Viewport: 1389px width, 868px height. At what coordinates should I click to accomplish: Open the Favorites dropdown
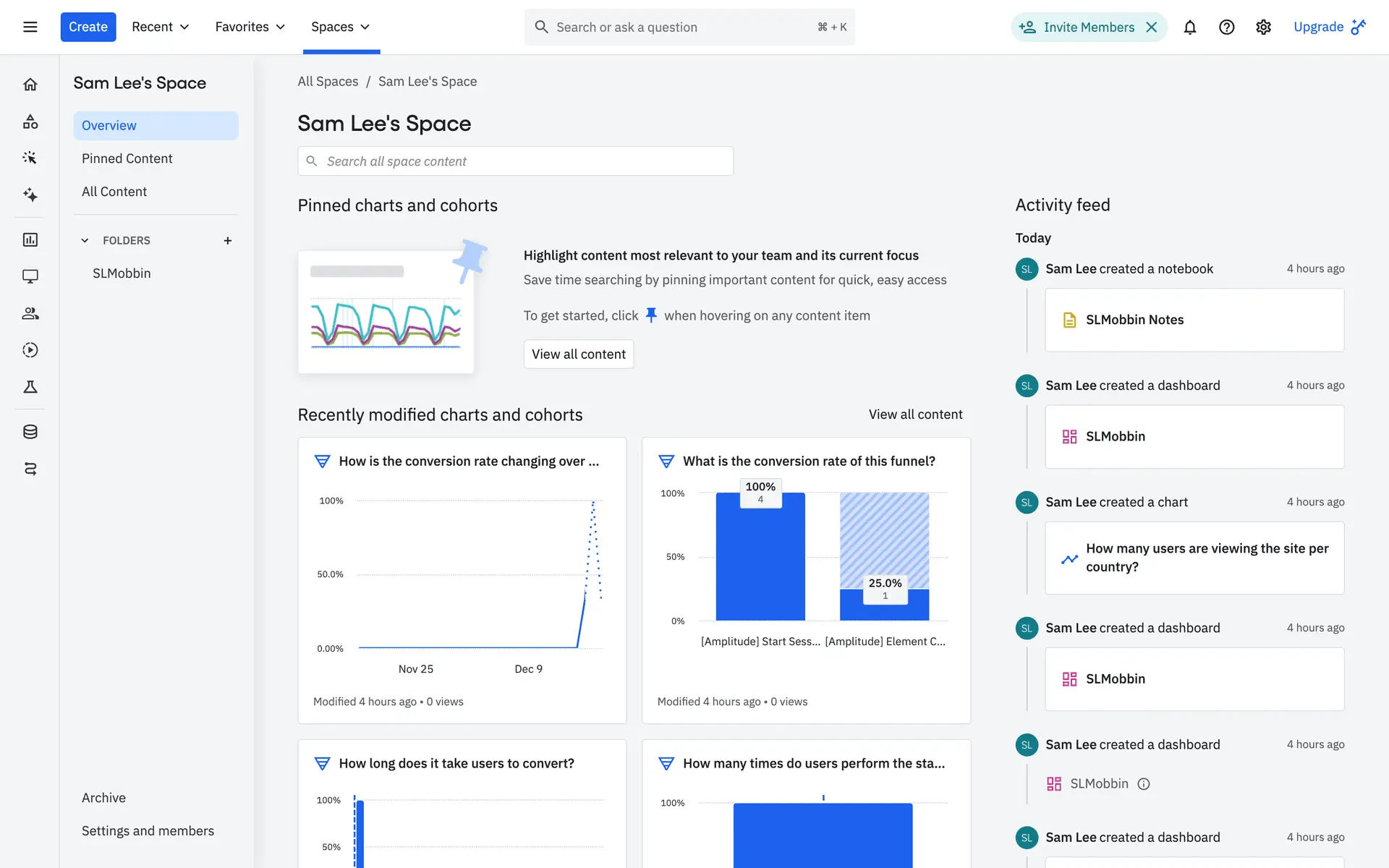[x=250, y=27]
